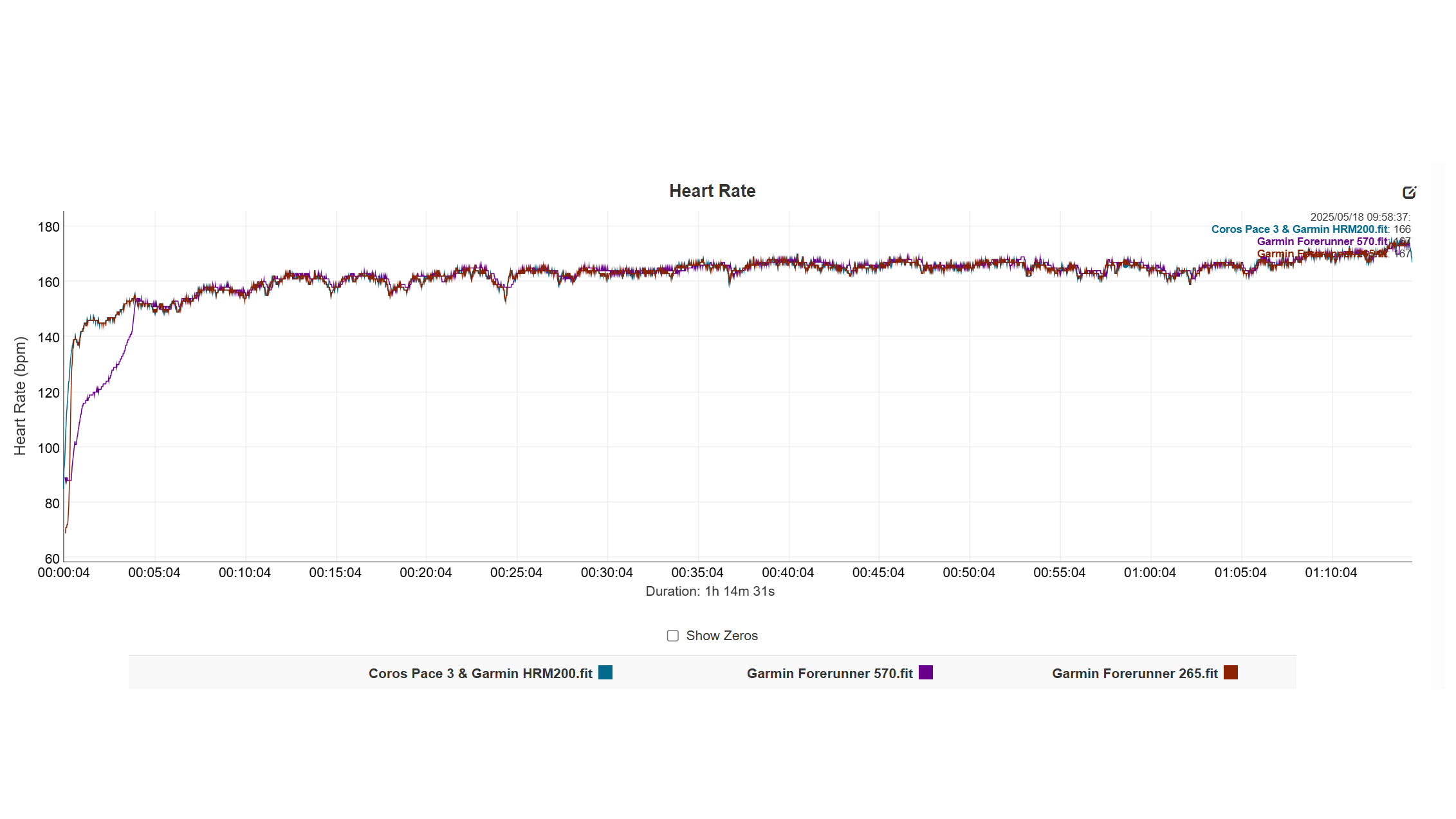Click the red Forerunner 265 legend swatch

pyautogui.click(x=1231, y=672)
